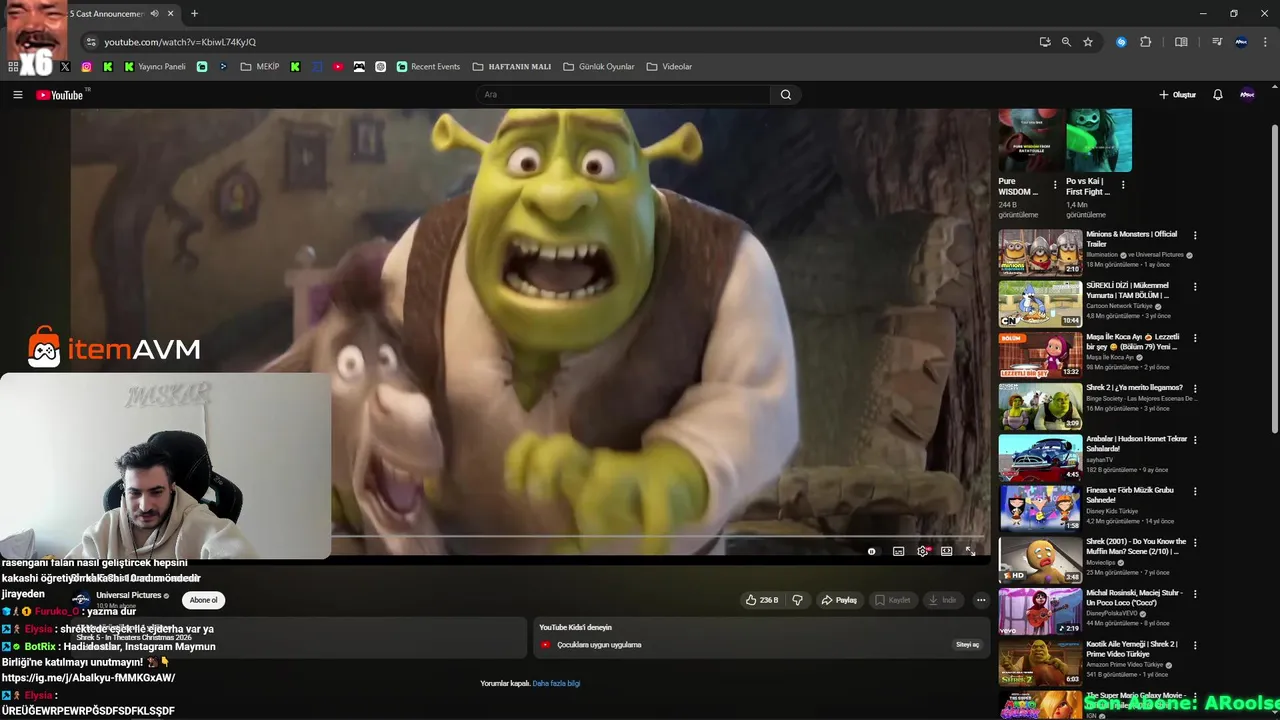The width and height of the screenshot is (1280, 720).
Task: Follow the Daha fazla bilgi link
Action: pyautogui.click(x=556, y=684)
